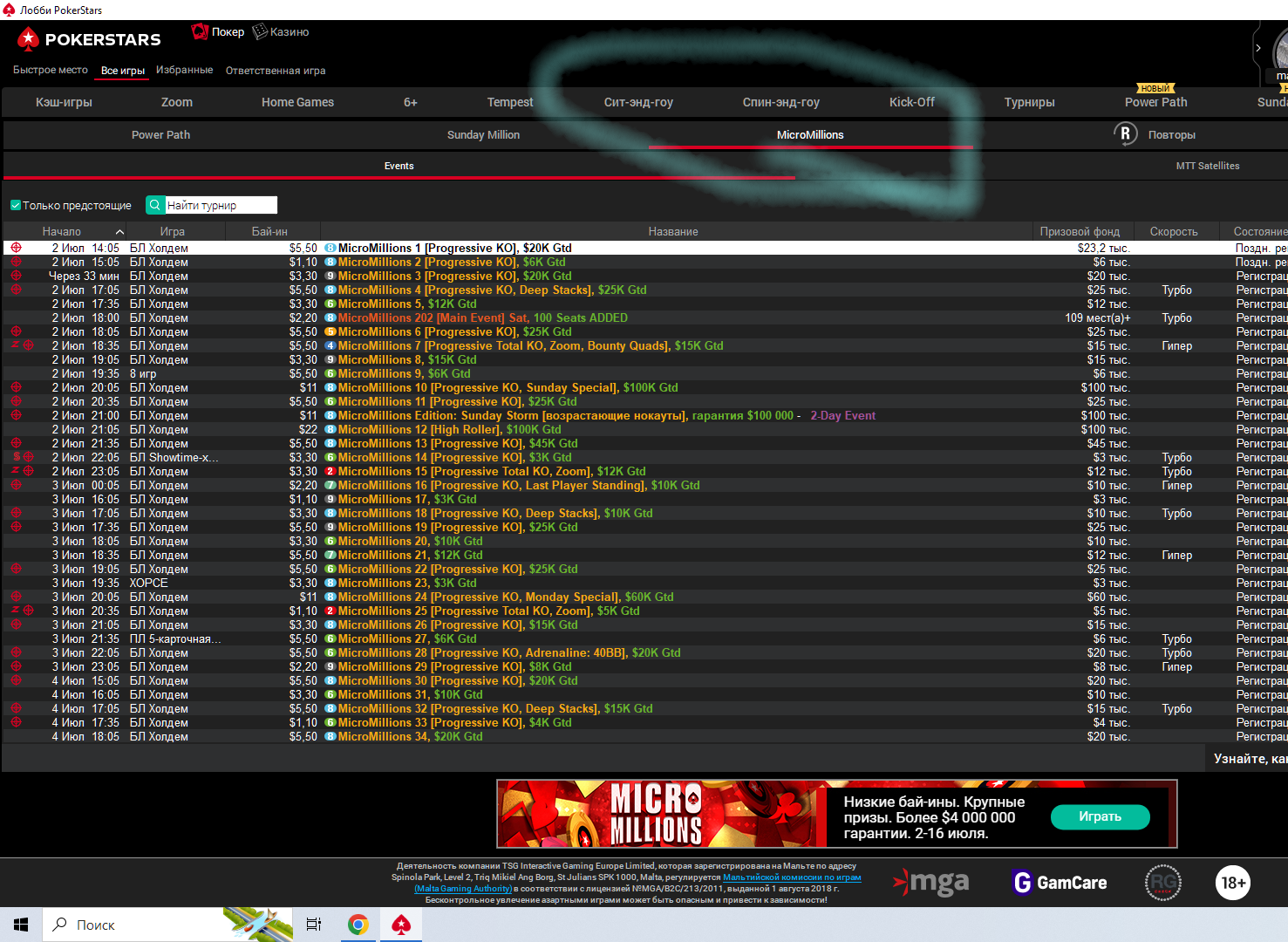Click the Найти турнир search field

pos(221,205)
